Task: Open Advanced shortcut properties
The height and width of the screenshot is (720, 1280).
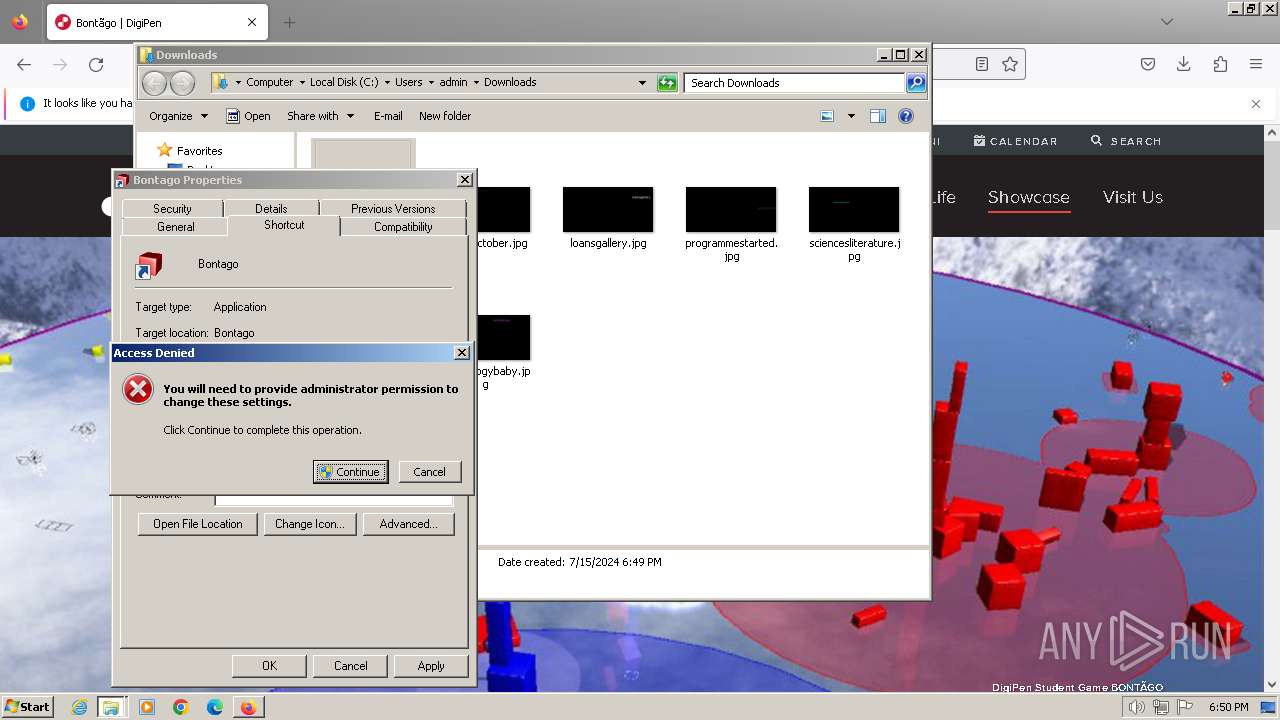Action: point(408,524)
